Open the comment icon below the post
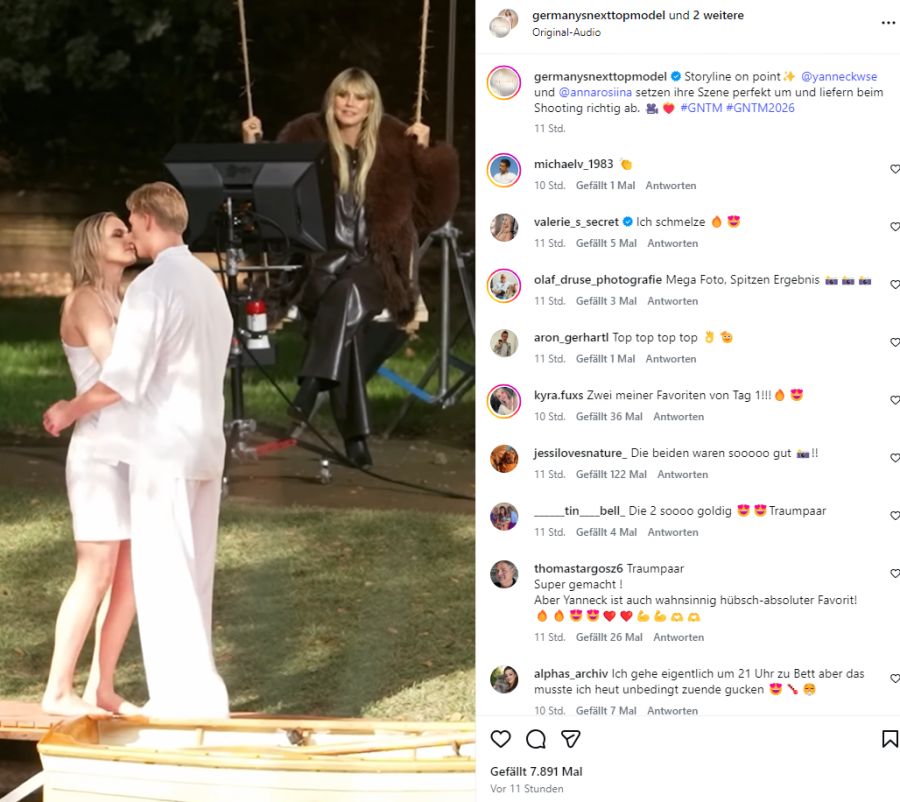 pos(537,738)
